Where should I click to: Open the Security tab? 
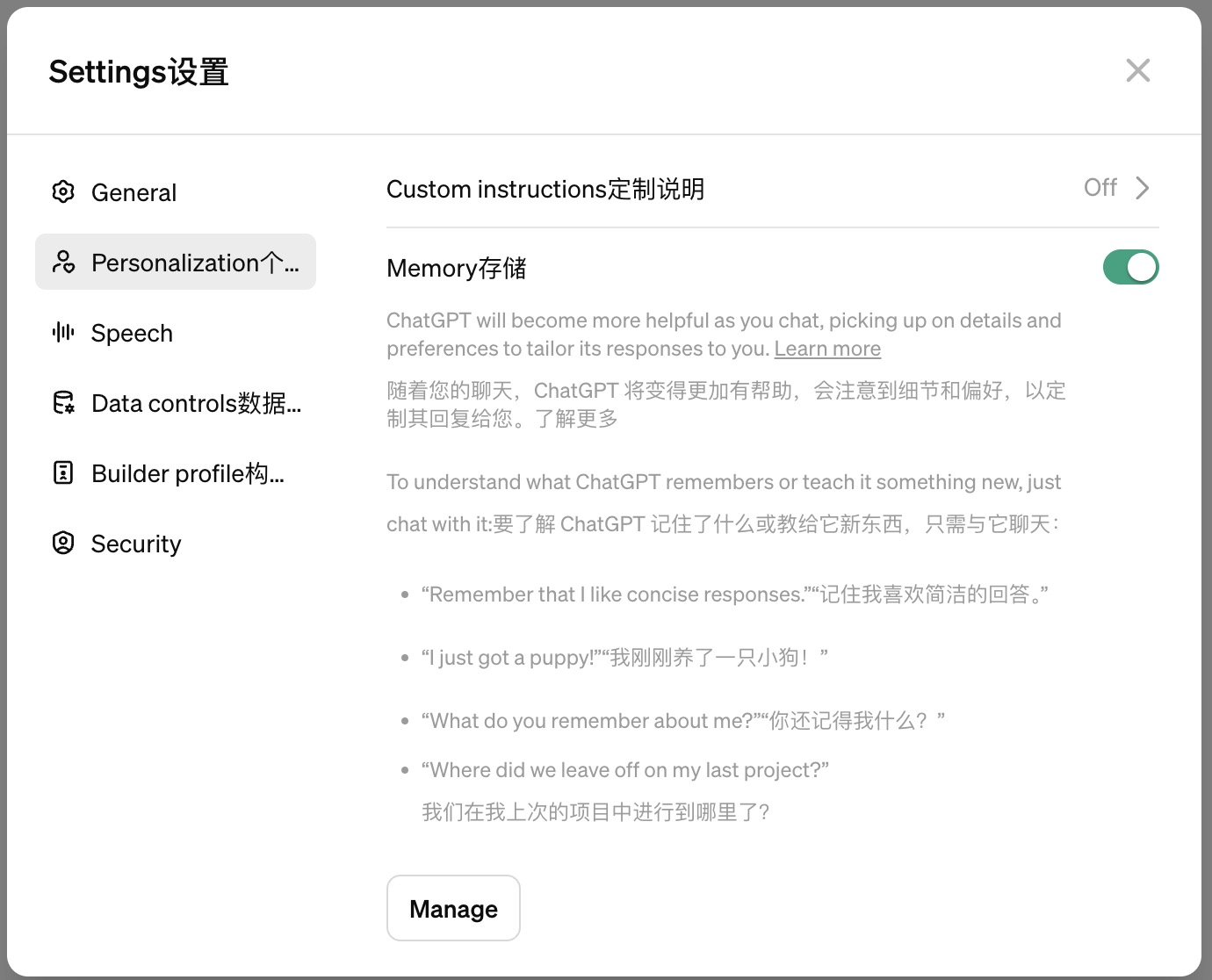176,543
